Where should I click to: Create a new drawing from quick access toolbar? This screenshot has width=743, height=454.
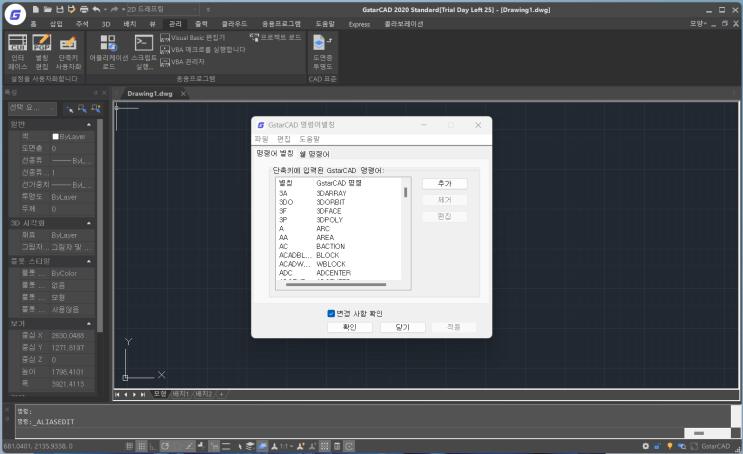click(36, 9)
